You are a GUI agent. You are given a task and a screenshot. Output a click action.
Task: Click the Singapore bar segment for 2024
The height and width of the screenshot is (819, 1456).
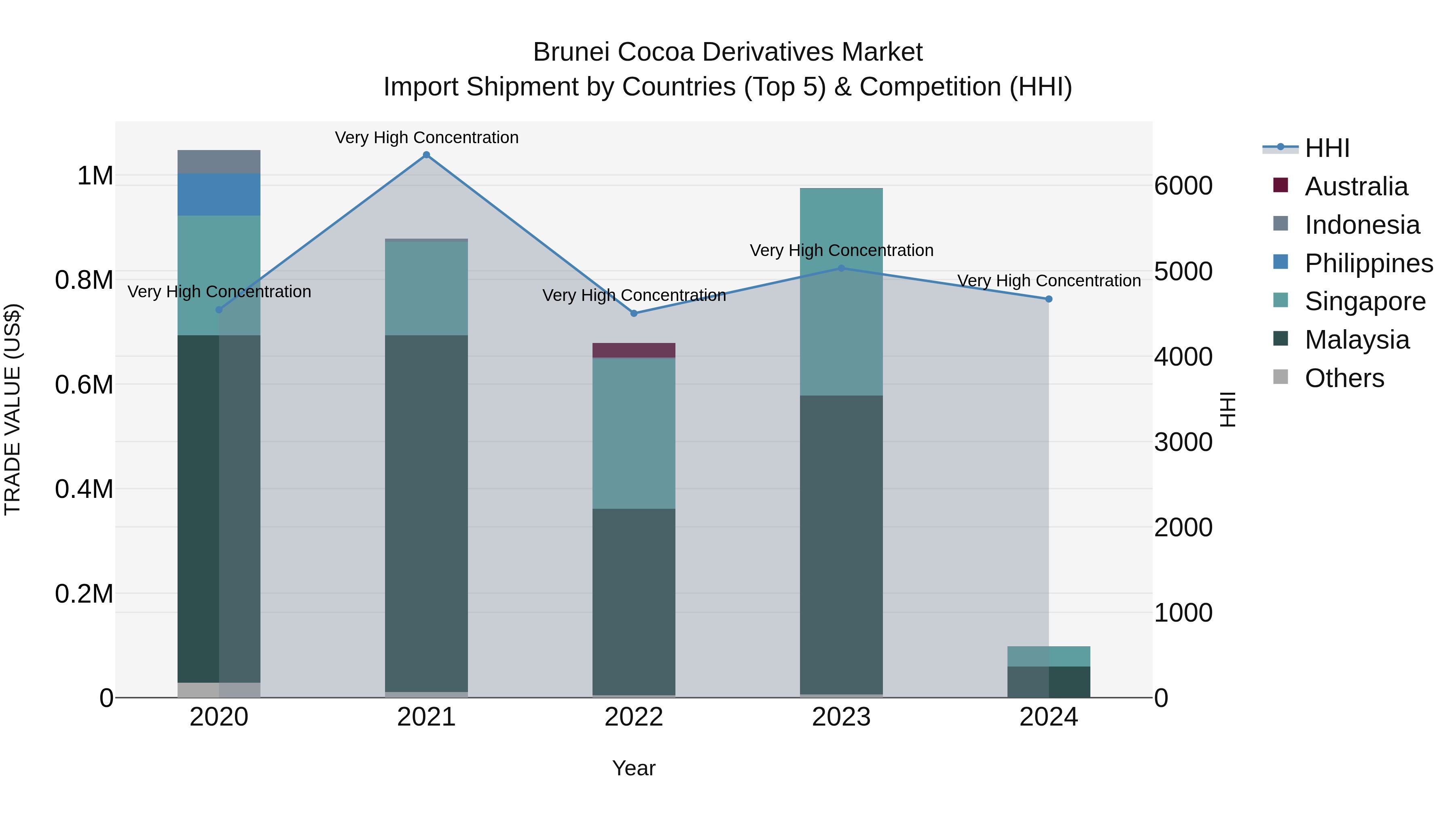tap(1048, 656)
